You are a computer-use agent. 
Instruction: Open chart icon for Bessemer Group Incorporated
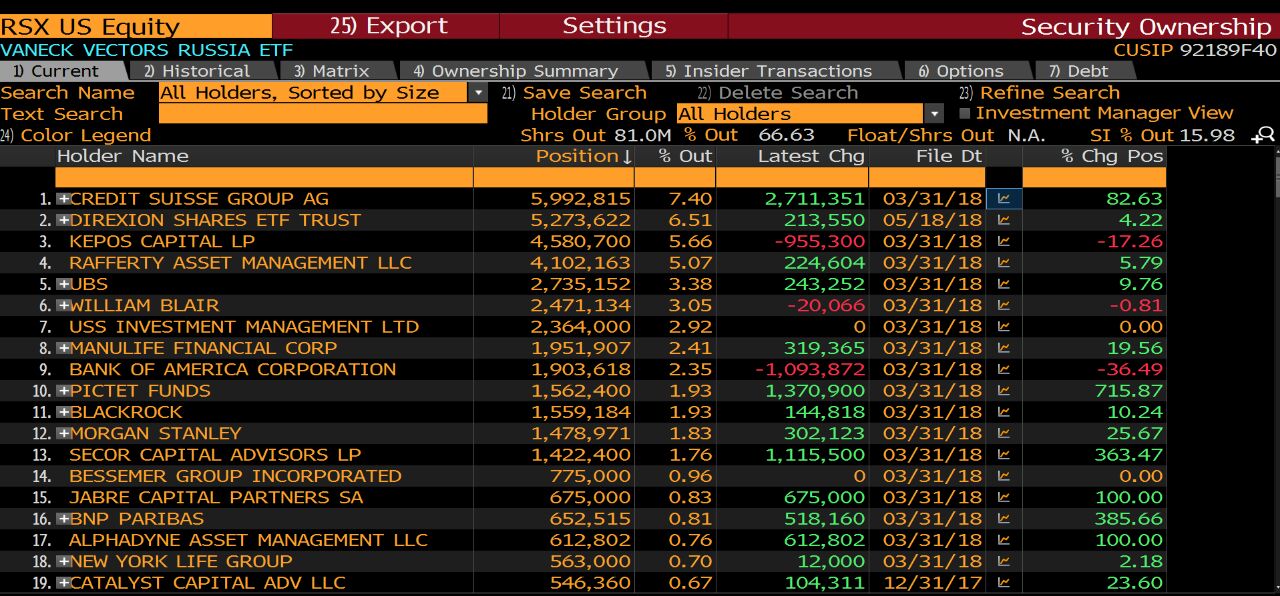(1003, 476)
